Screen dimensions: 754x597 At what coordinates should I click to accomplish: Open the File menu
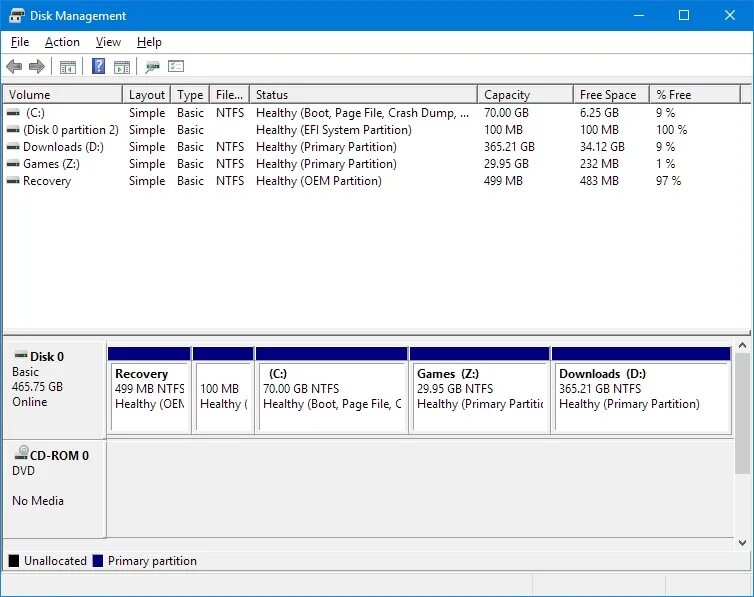[x=20, y=42]
